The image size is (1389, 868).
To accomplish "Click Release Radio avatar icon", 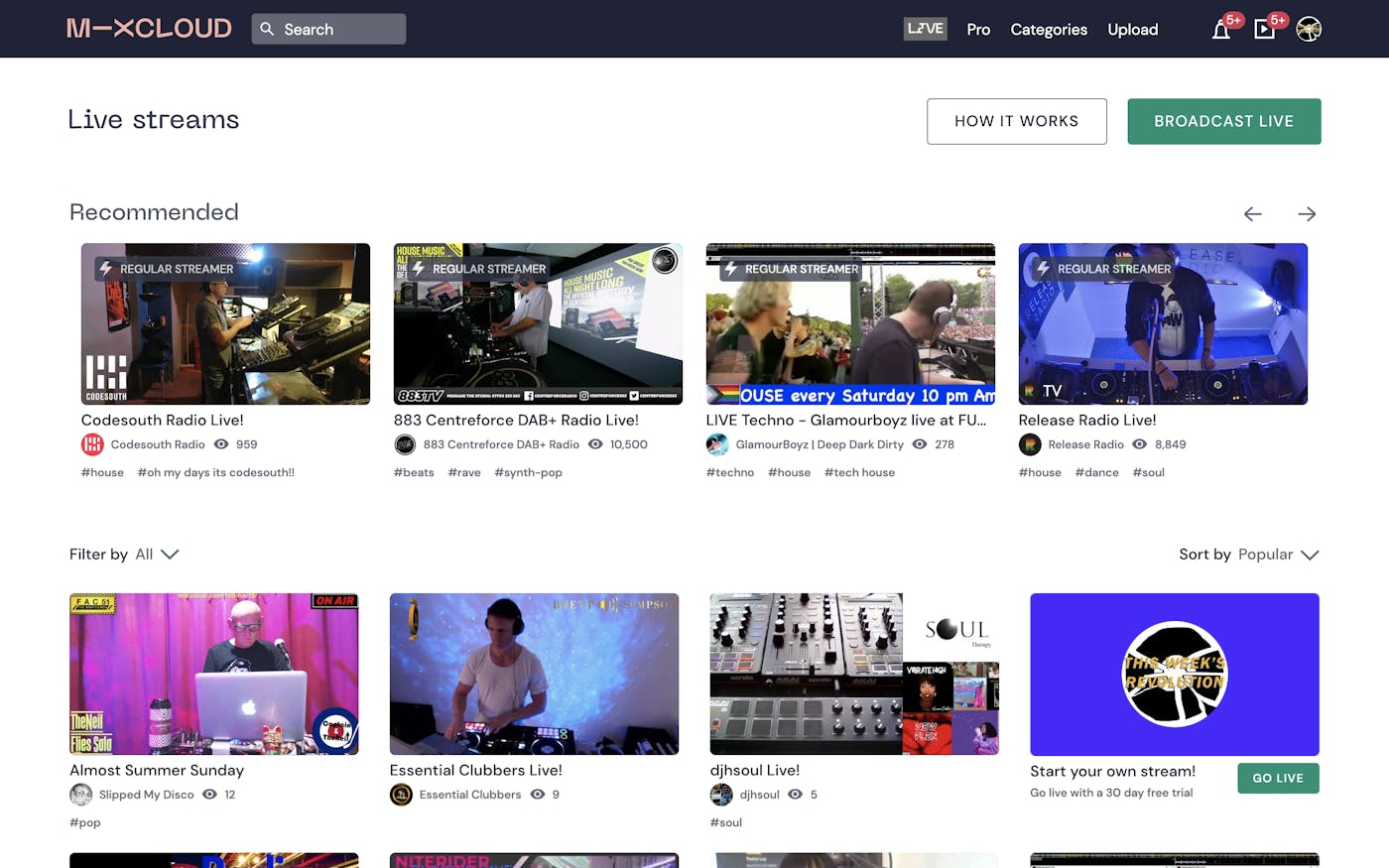I will click(1030, 444).
